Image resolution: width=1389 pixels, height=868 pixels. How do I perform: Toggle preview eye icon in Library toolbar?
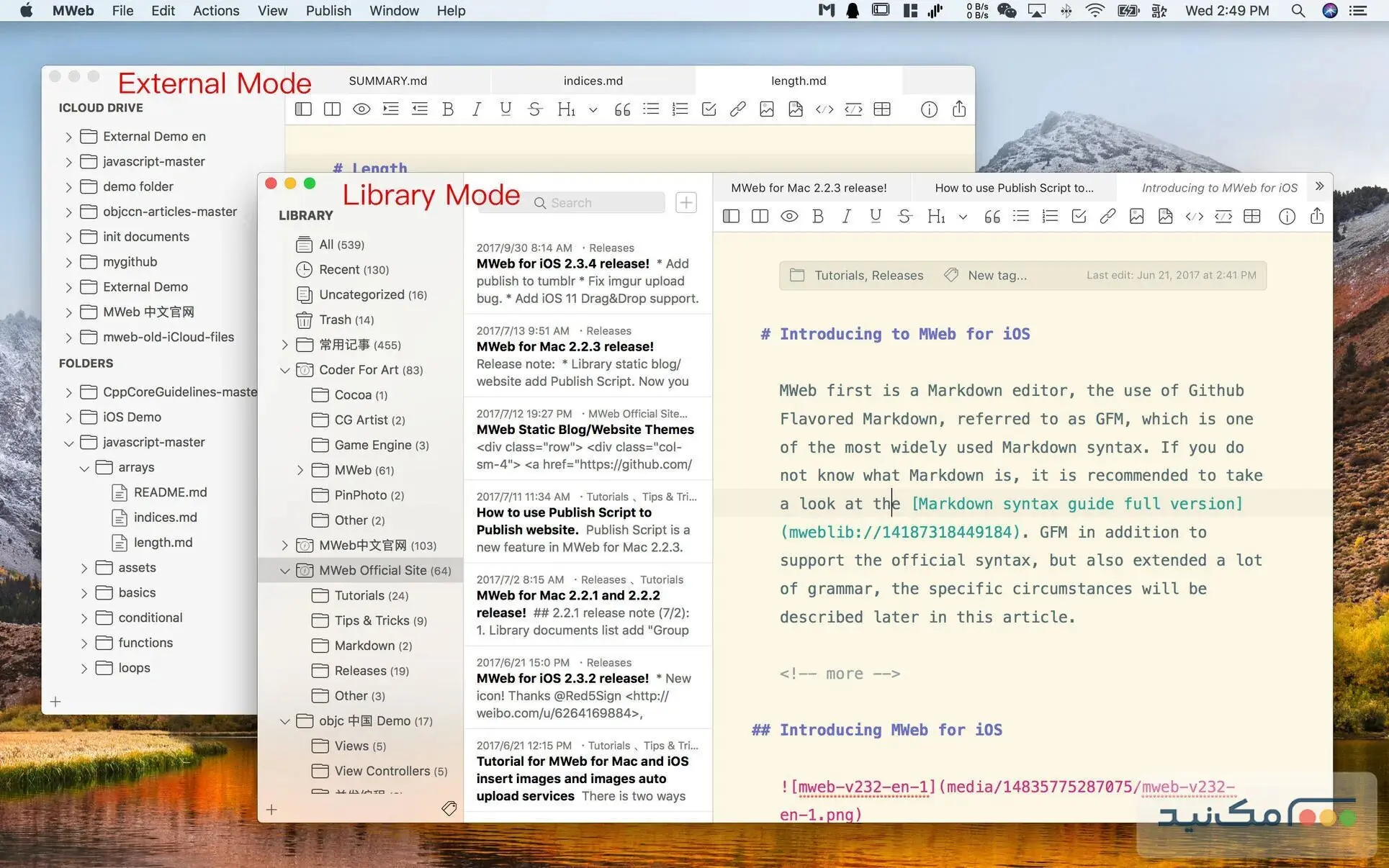(x=789, y=216)
